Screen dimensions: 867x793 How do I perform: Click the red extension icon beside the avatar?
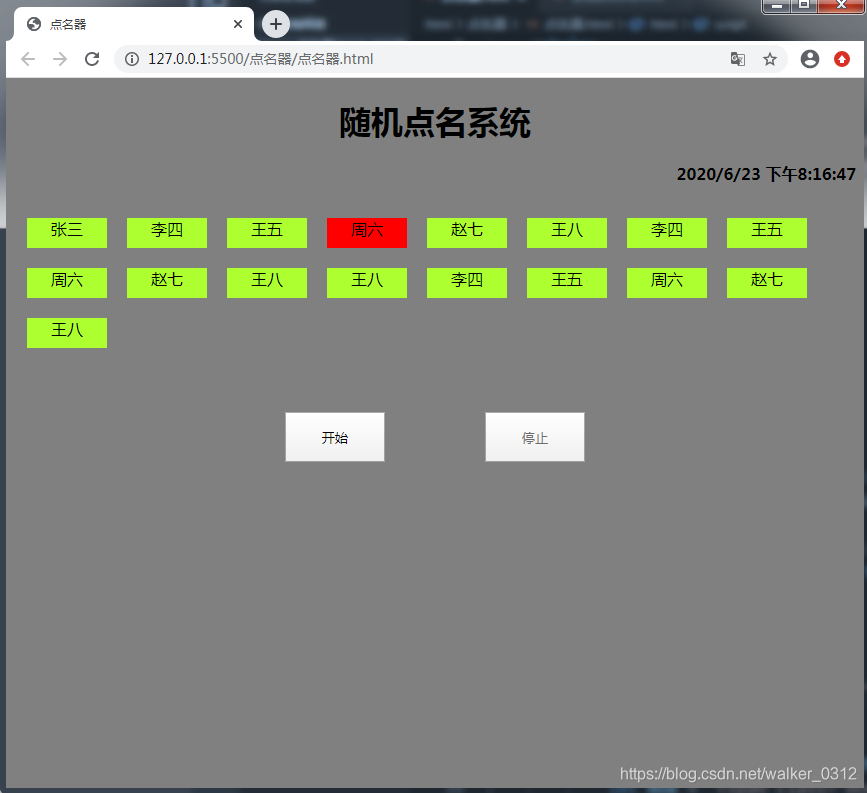click(x=843, y=59)
